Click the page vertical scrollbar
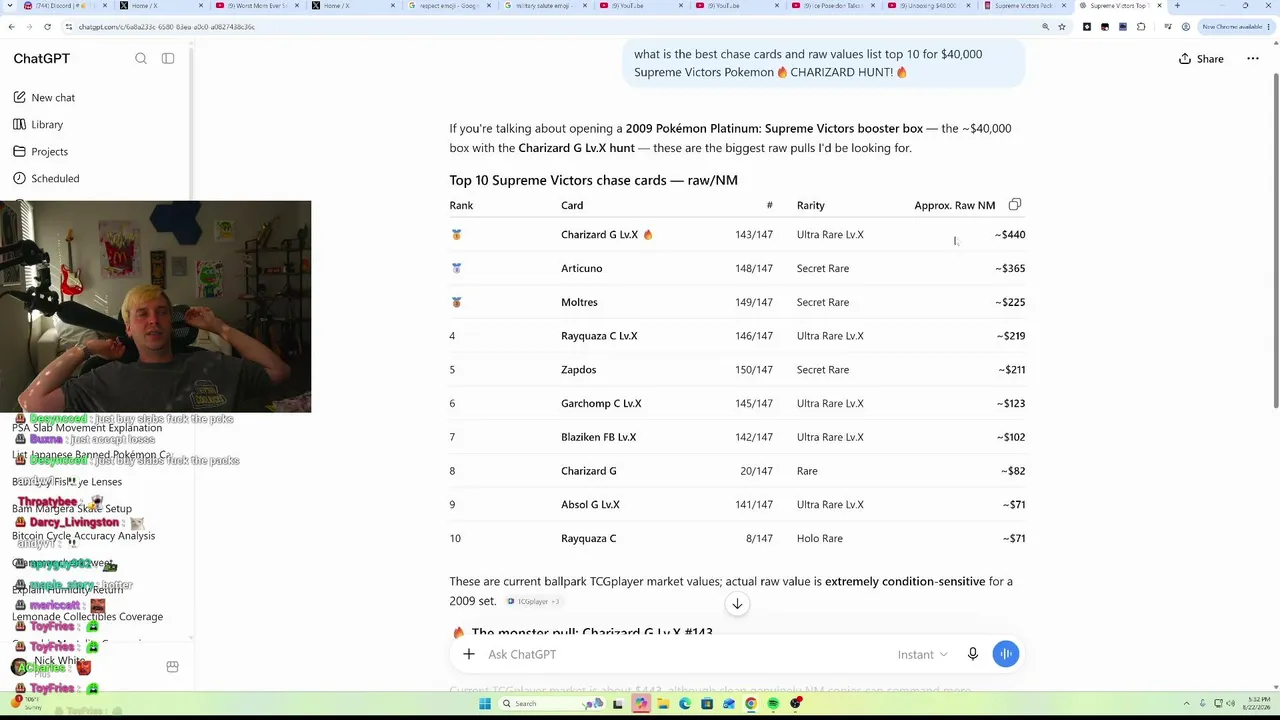The width and height of the screenshot is (1280, 720). pos(1275,240)
